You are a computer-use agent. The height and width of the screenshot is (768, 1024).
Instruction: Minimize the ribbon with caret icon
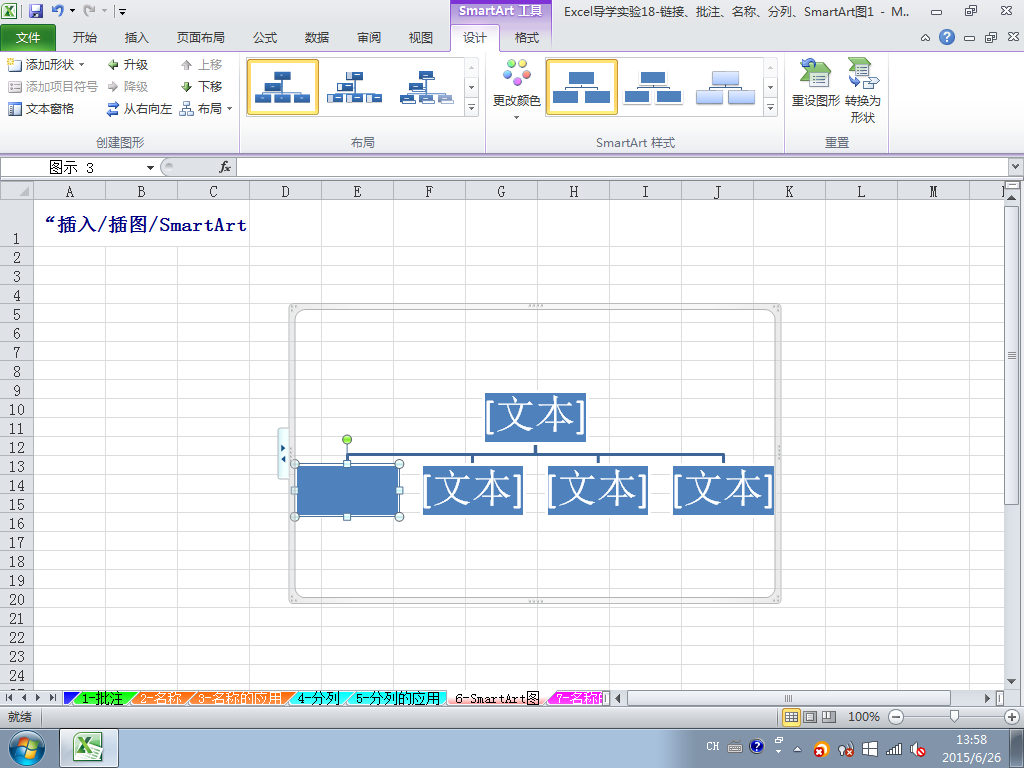925,38
